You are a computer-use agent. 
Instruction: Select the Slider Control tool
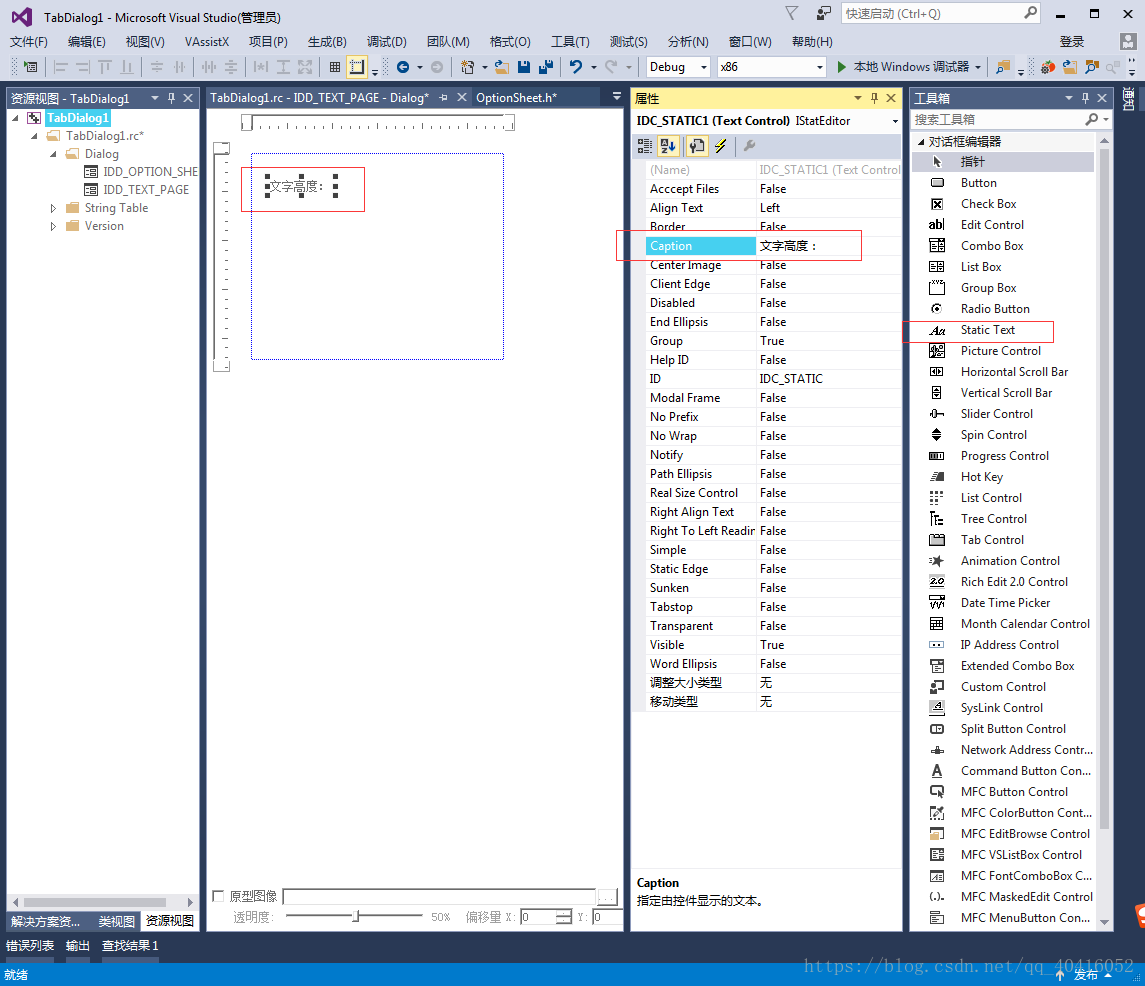pyautogui.click(x=997, y=414)
